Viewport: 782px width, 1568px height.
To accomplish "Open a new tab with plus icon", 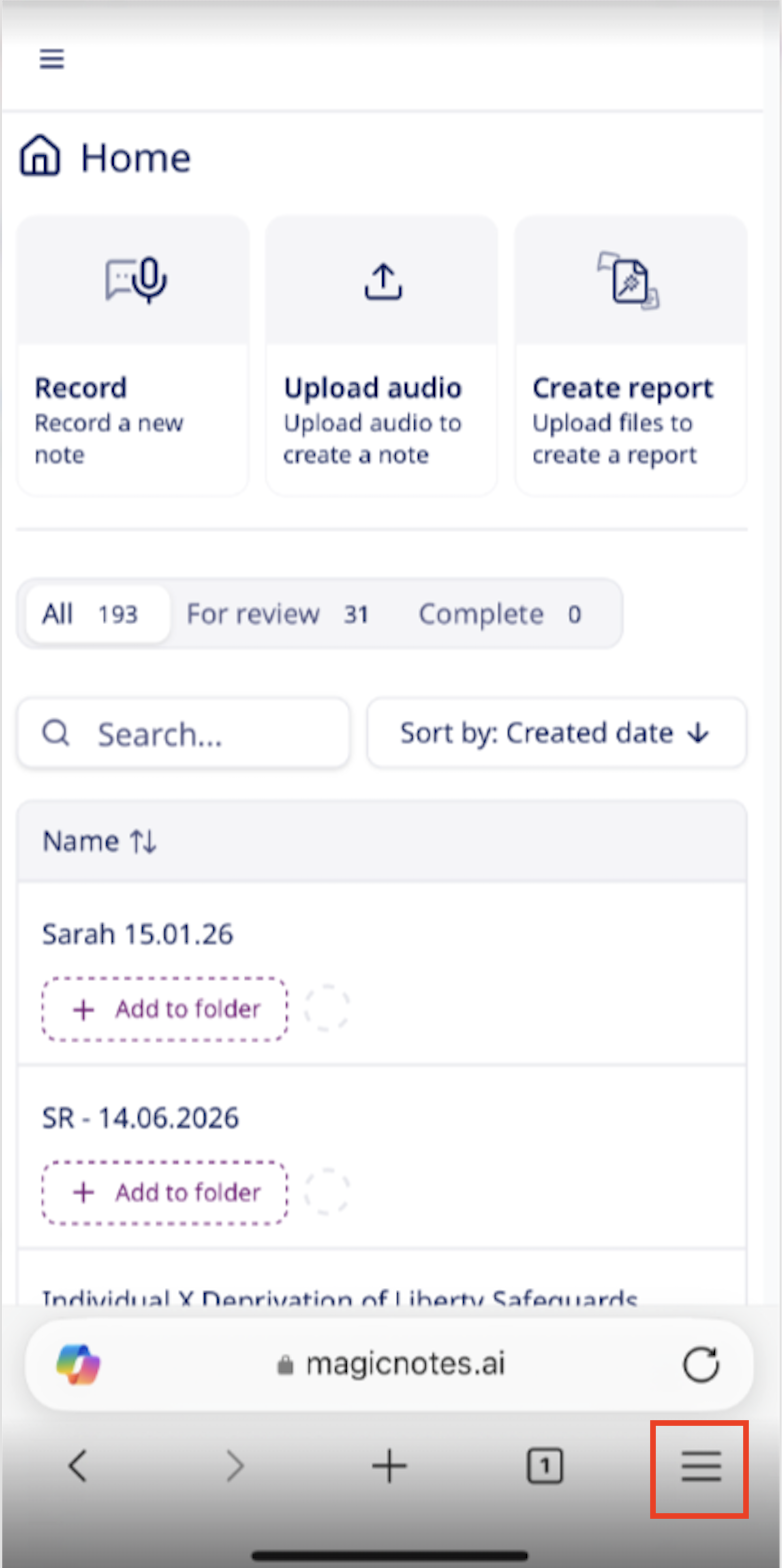I will point(389,1467).
